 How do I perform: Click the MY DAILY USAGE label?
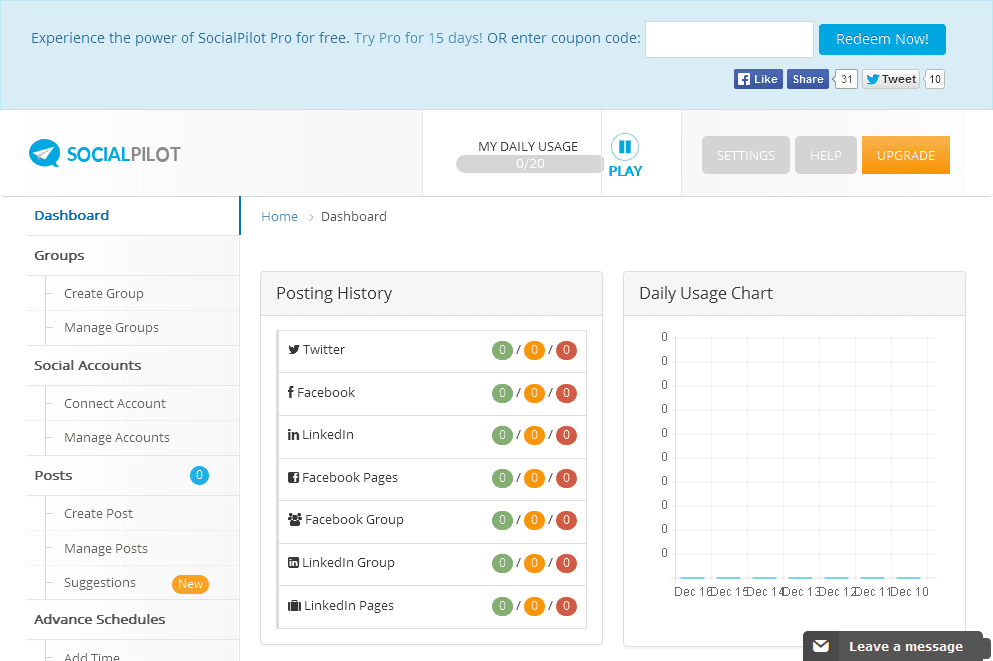pos(528,147)
